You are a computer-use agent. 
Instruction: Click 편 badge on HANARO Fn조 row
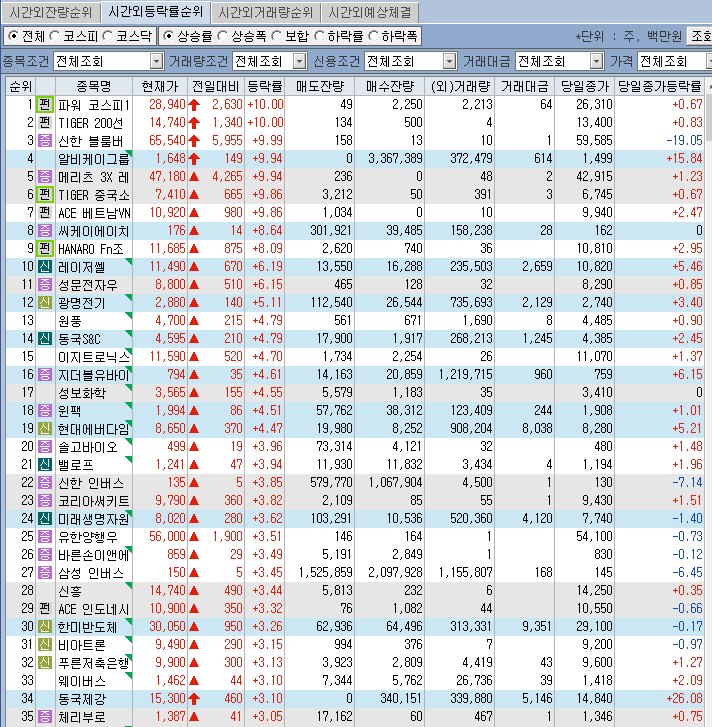44,249
